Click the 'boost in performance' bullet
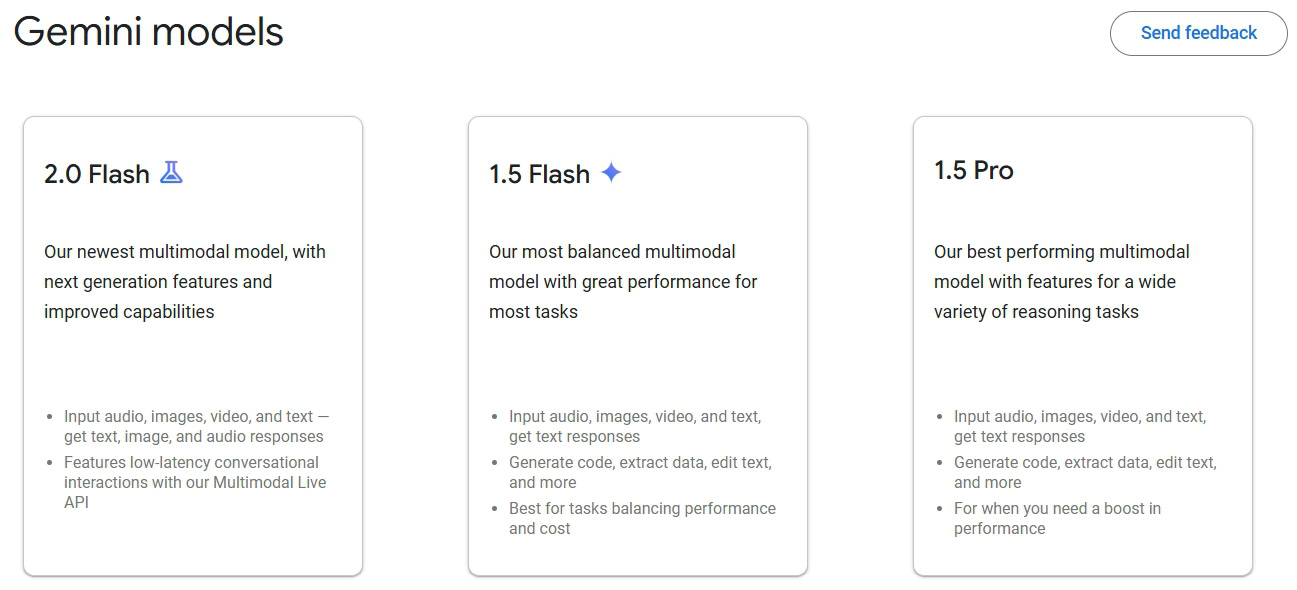This screenshot has height=590, width=1297. click(x=1057, y=518)
